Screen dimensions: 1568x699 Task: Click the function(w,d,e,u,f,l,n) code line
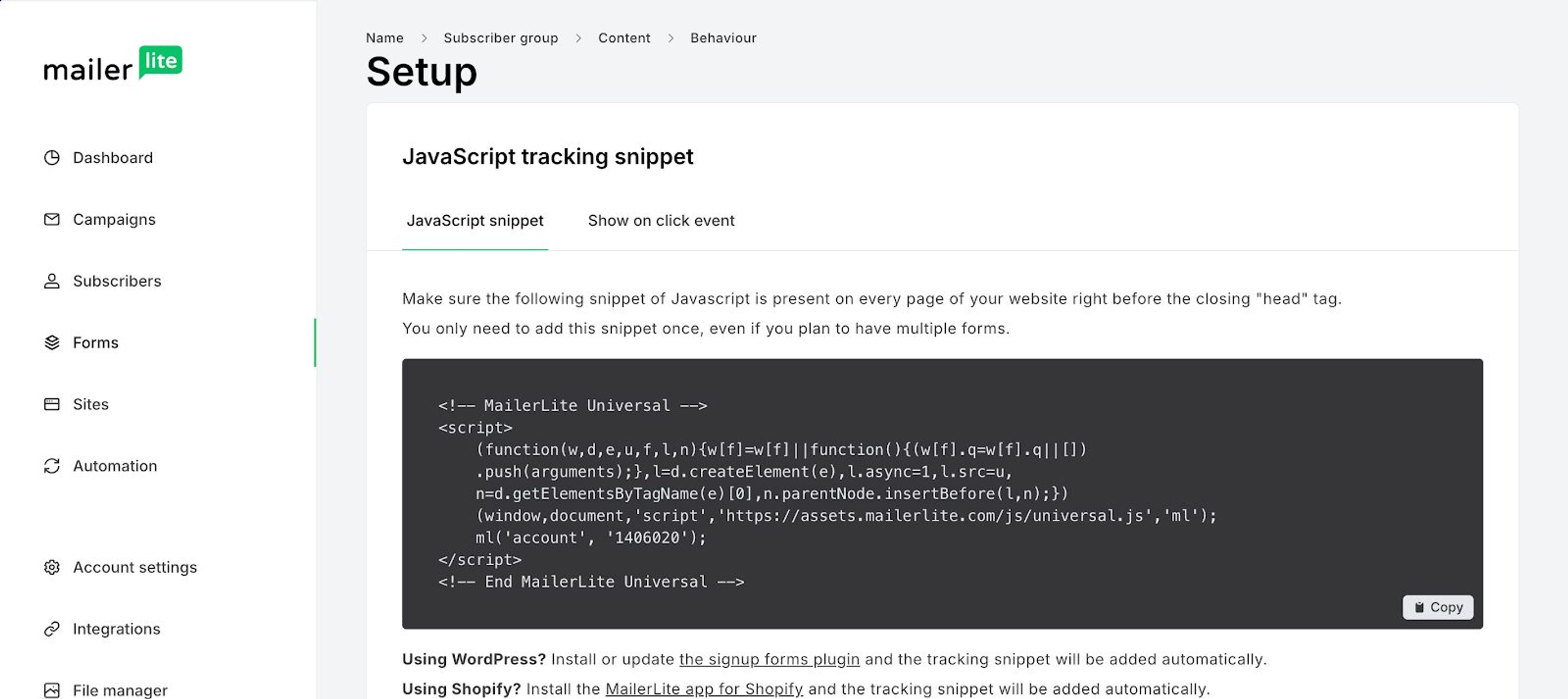(x=781, y=449)
